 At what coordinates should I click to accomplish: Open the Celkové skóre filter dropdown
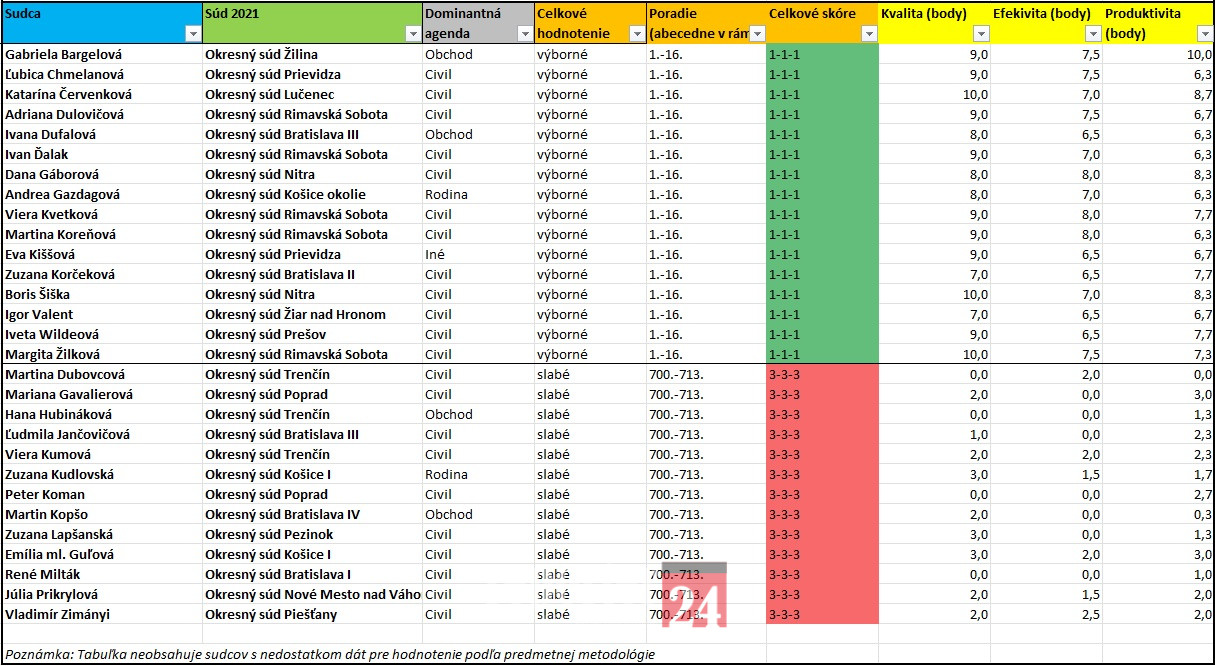868,34
